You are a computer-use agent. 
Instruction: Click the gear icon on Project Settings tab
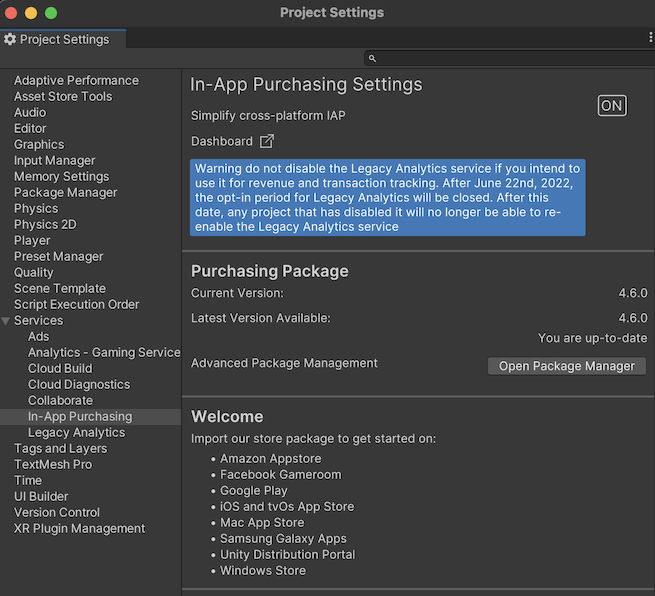click(x=10, y=39)
